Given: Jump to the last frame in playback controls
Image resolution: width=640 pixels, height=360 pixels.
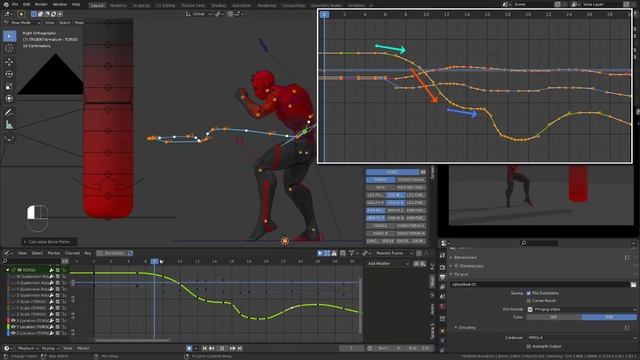Looking at the screenshot, I should (x=240, y=348).
